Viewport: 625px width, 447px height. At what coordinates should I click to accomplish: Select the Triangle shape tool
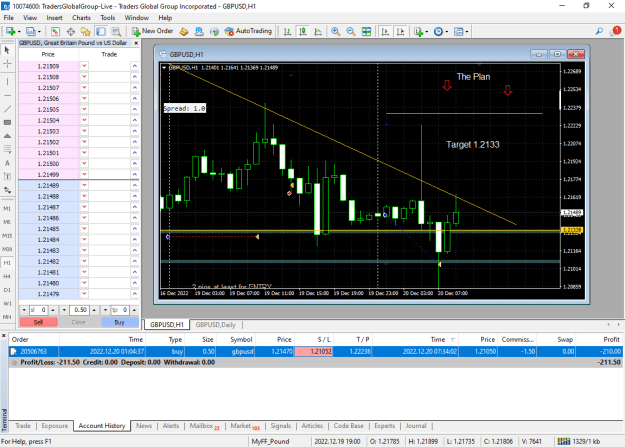point(7,136)
